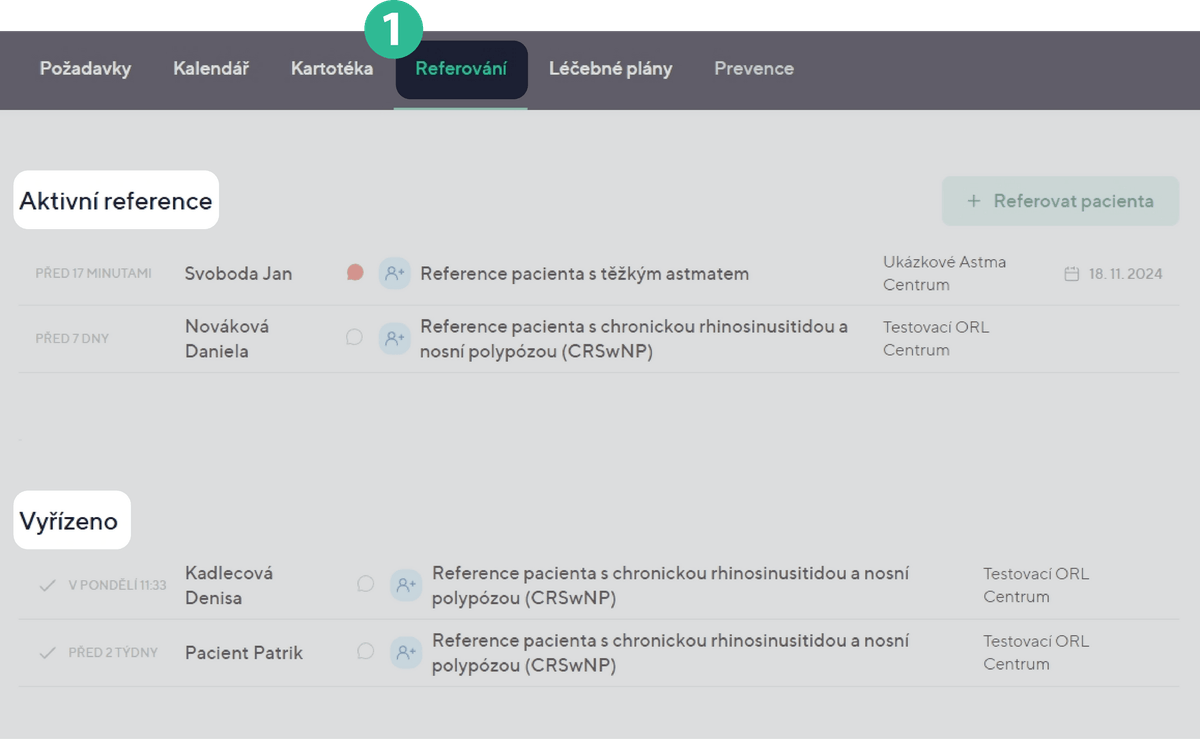1200x739 pixels.
Task: Open the red comment bubble for Svoboda Jan
Action: click(x=355, y=272)
